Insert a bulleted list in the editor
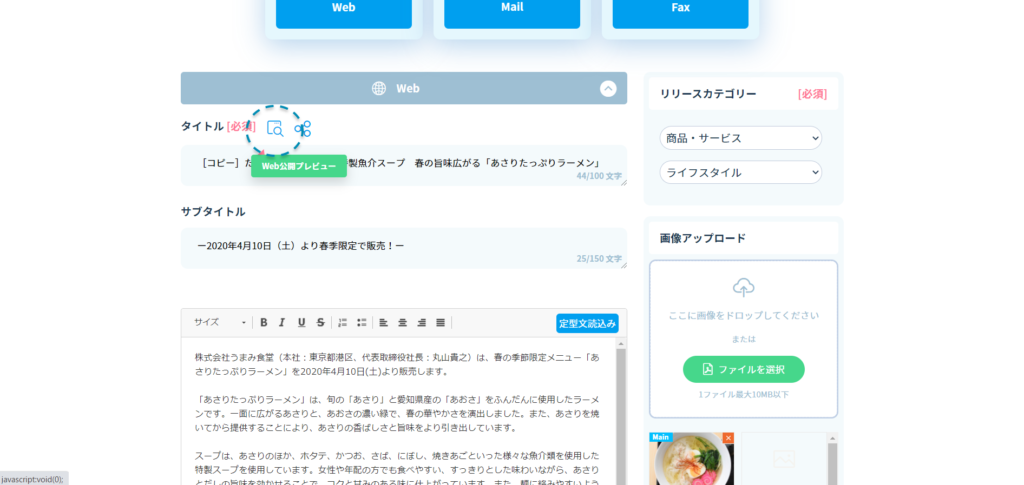This screenshot has width=1024, height=485. point(361,322)
